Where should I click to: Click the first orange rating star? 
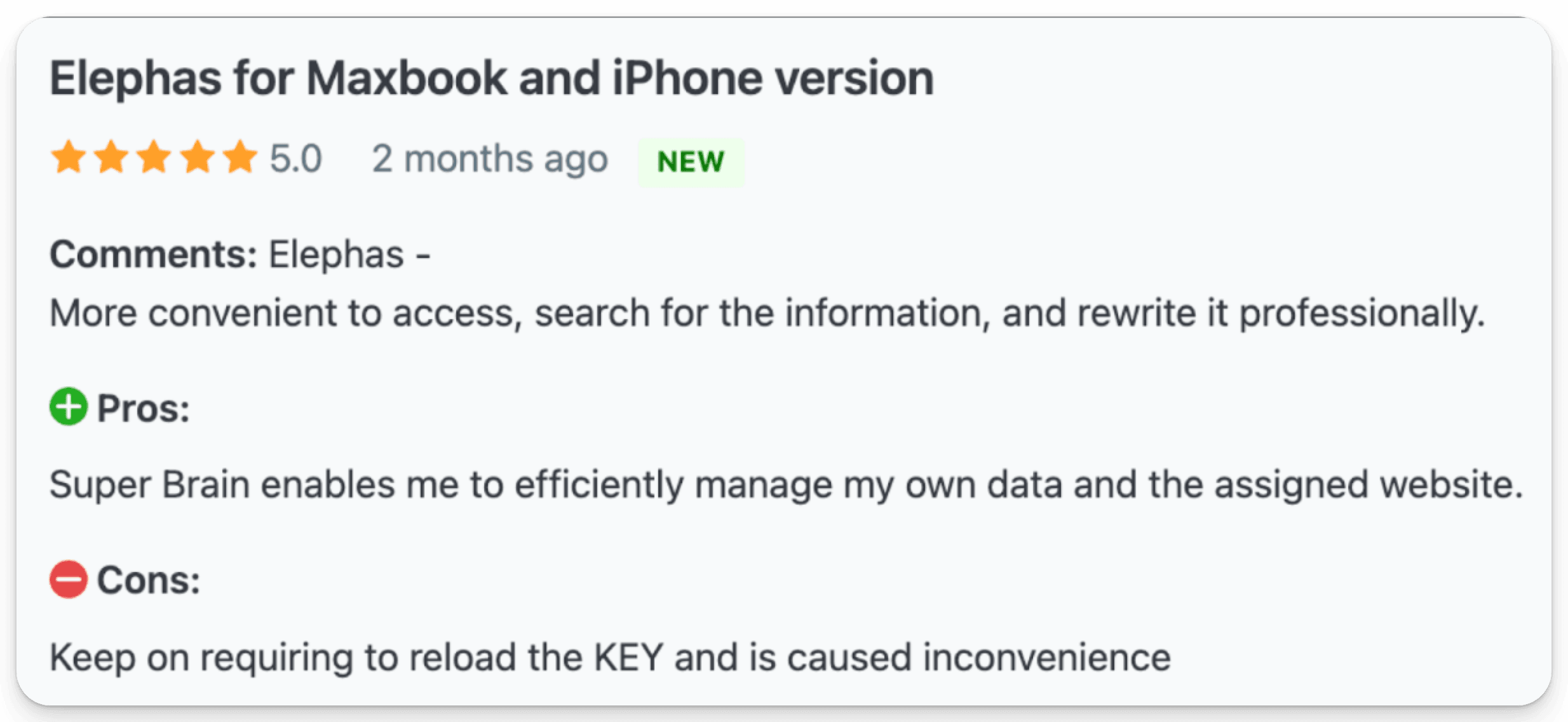tap(68, 158)
